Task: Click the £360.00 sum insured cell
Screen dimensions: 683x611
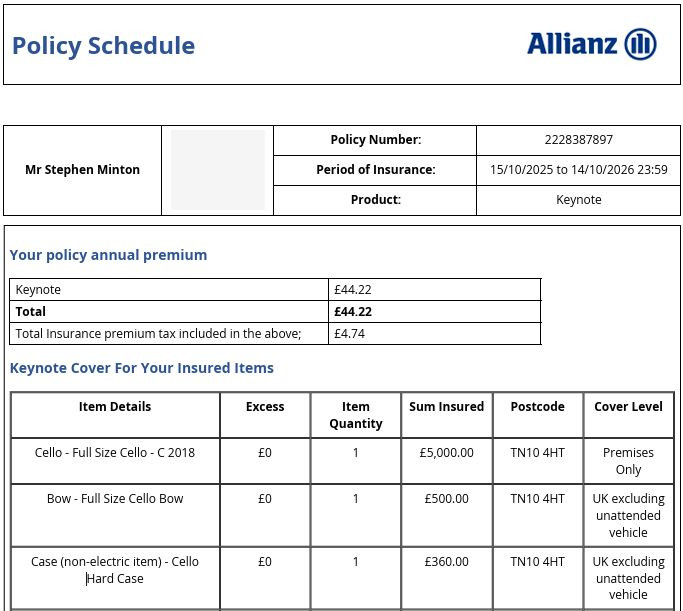Action: 446,562
